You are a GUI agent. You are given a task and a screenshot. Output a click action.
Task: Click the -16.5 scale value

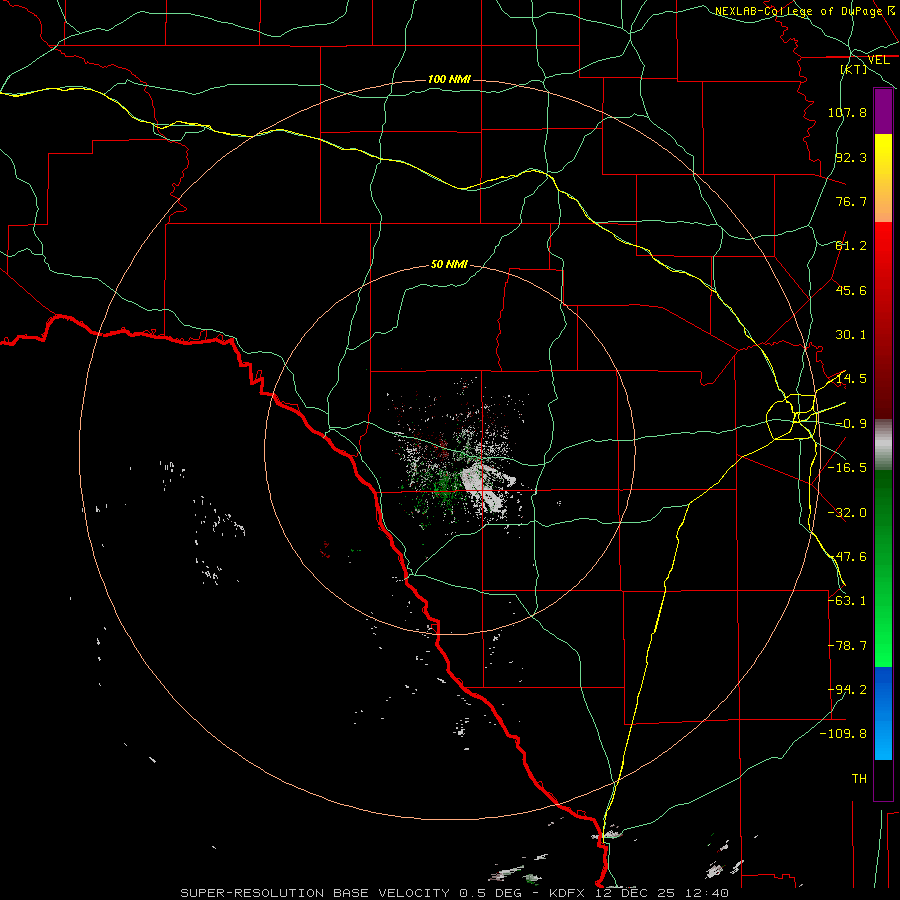click(x=847, y=468)
